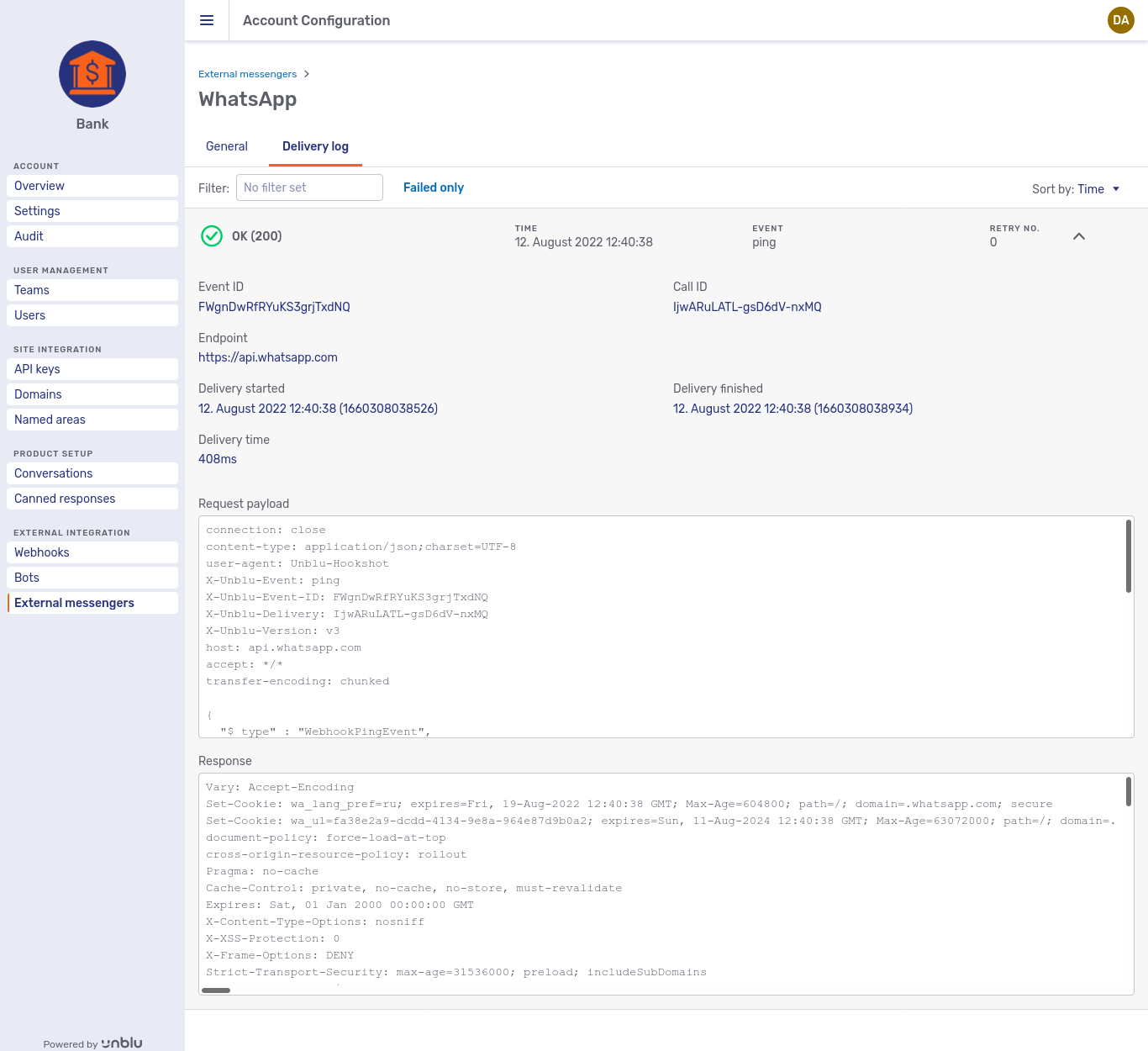
Task: Follow the External messengers breadcrumb link
Action: [248, 74]
